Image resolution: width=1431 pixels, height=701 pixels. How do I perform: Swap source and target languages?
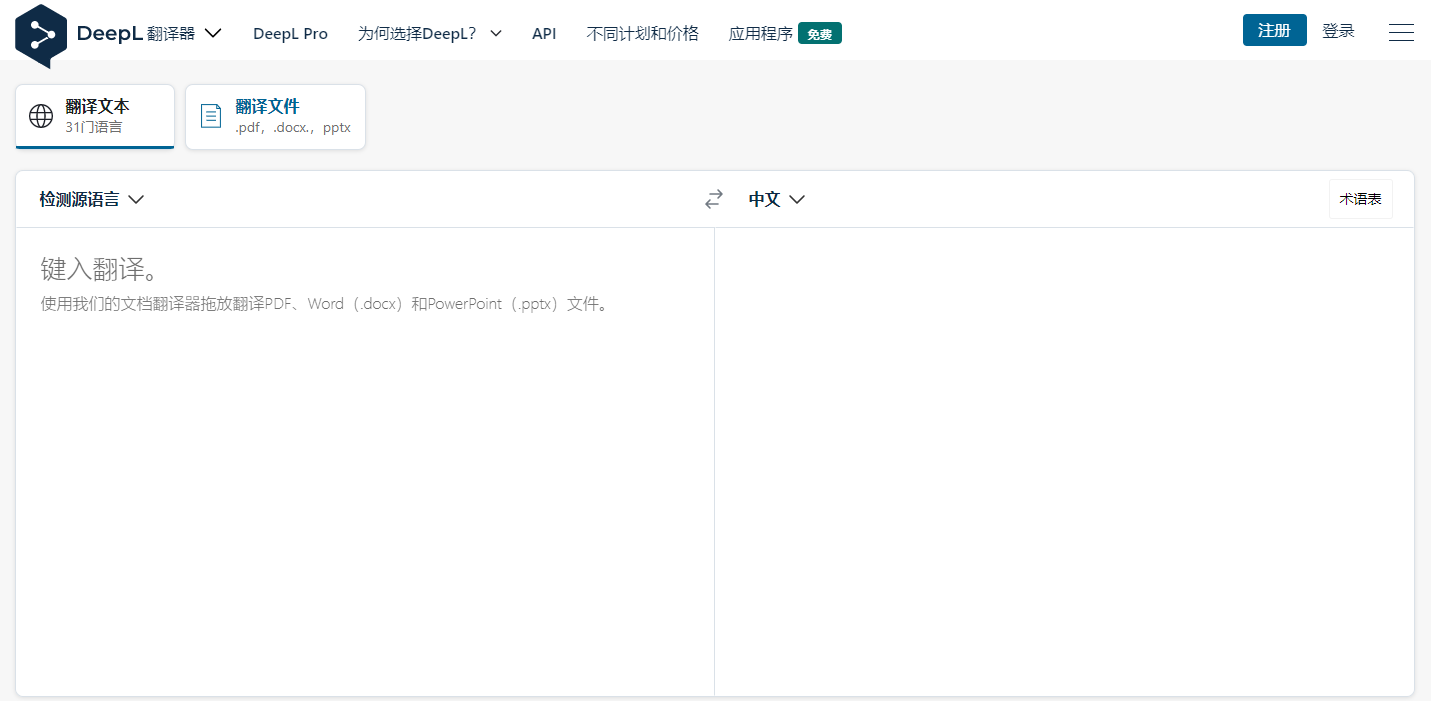713,200
